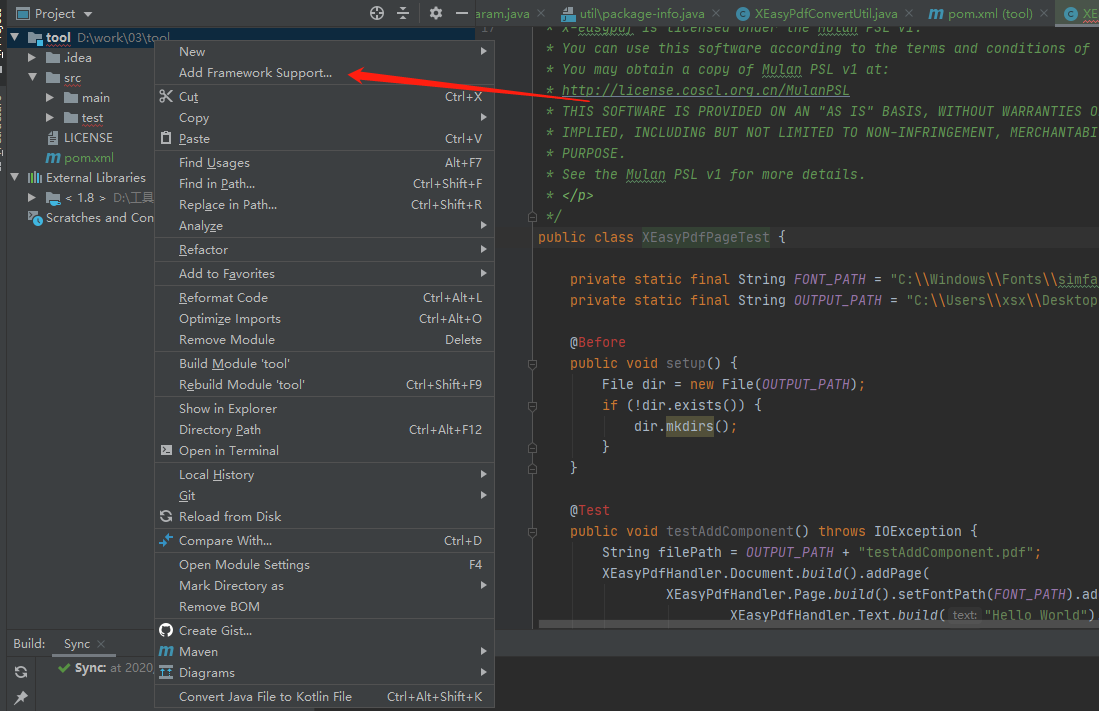Image resolution: width=1099 pixels, height=711 pixels.
Task: Click the Open in Terminal icon
Action: pos(166,450)
